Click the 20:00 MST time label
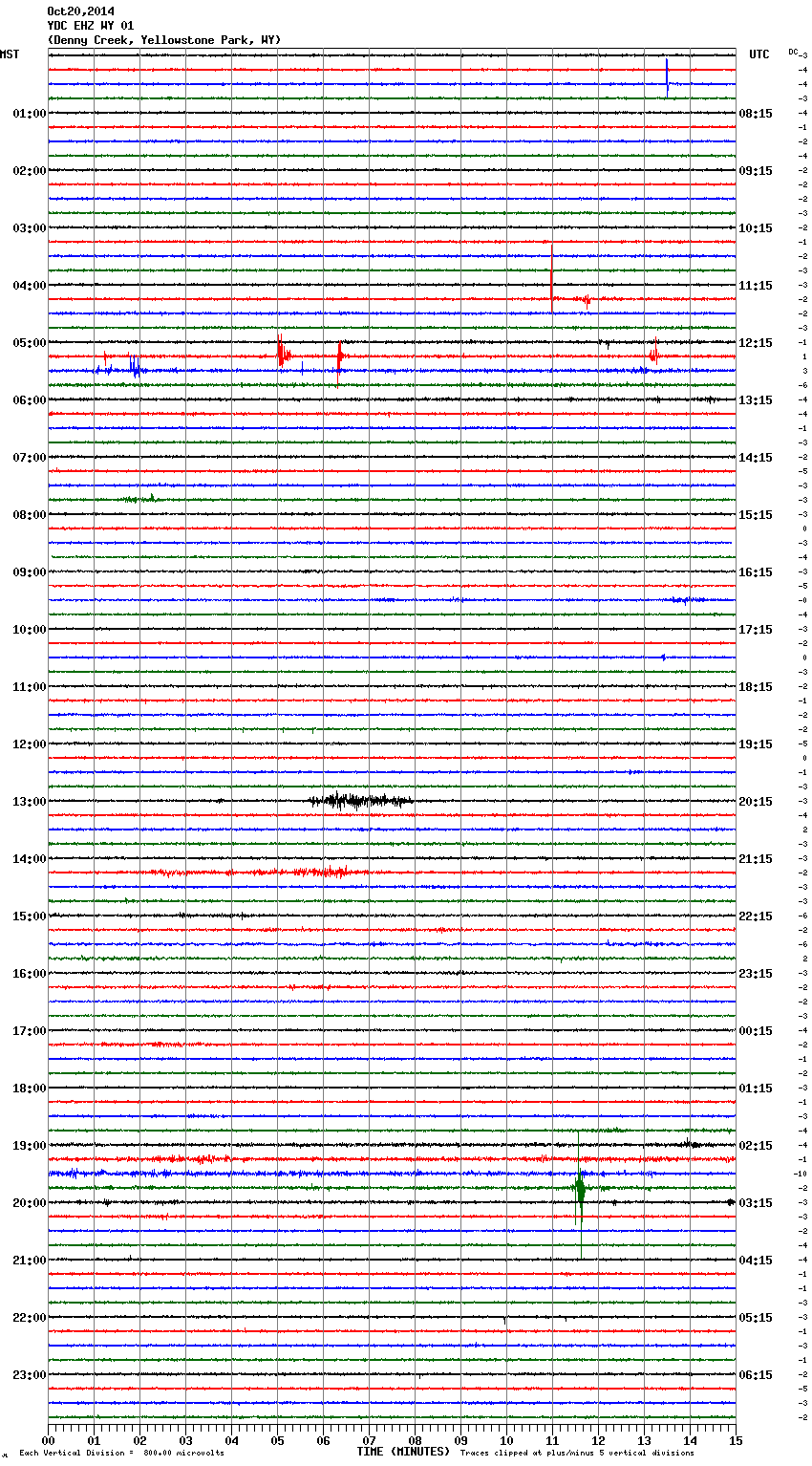Image resolution: width=812 pixels, height=1466 pixels. tap(29, 1203)
